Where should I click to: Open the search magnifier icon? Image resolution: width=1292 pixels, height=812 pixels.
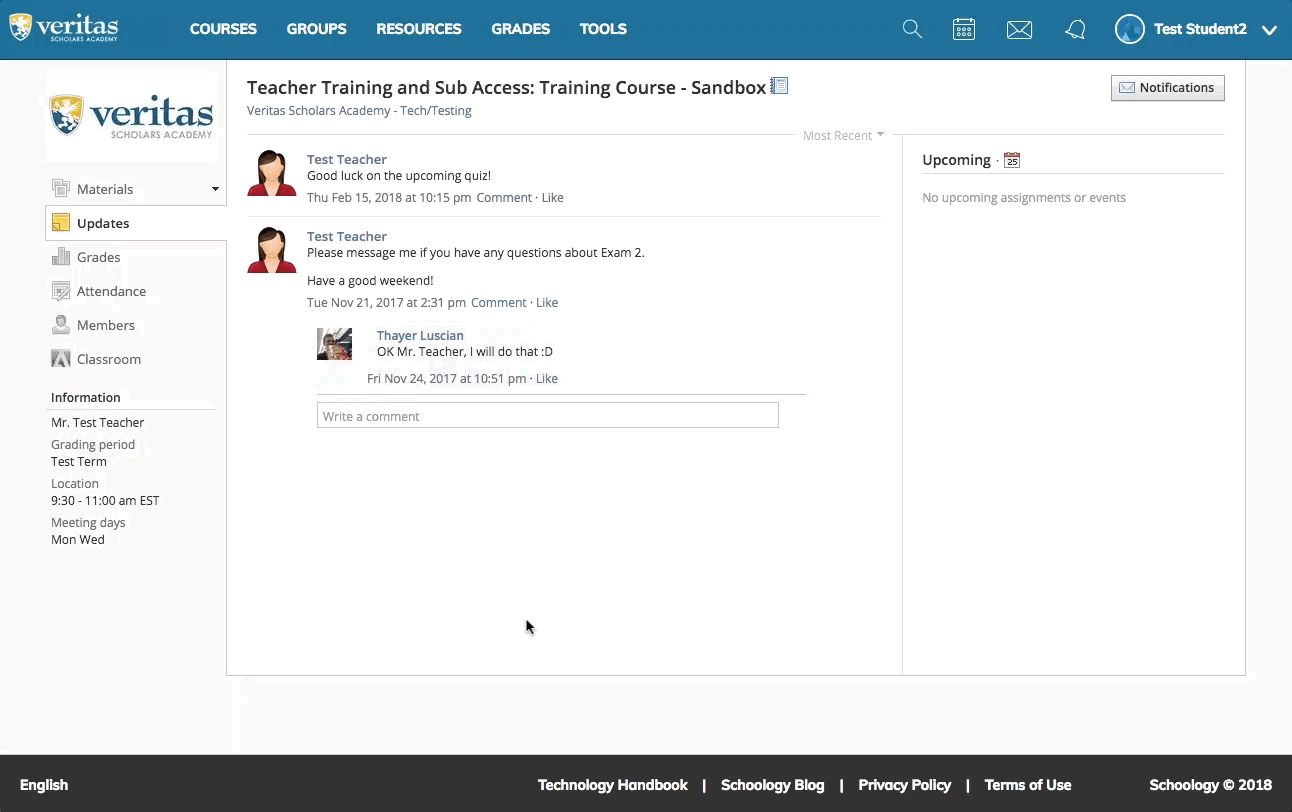[912, 29]
